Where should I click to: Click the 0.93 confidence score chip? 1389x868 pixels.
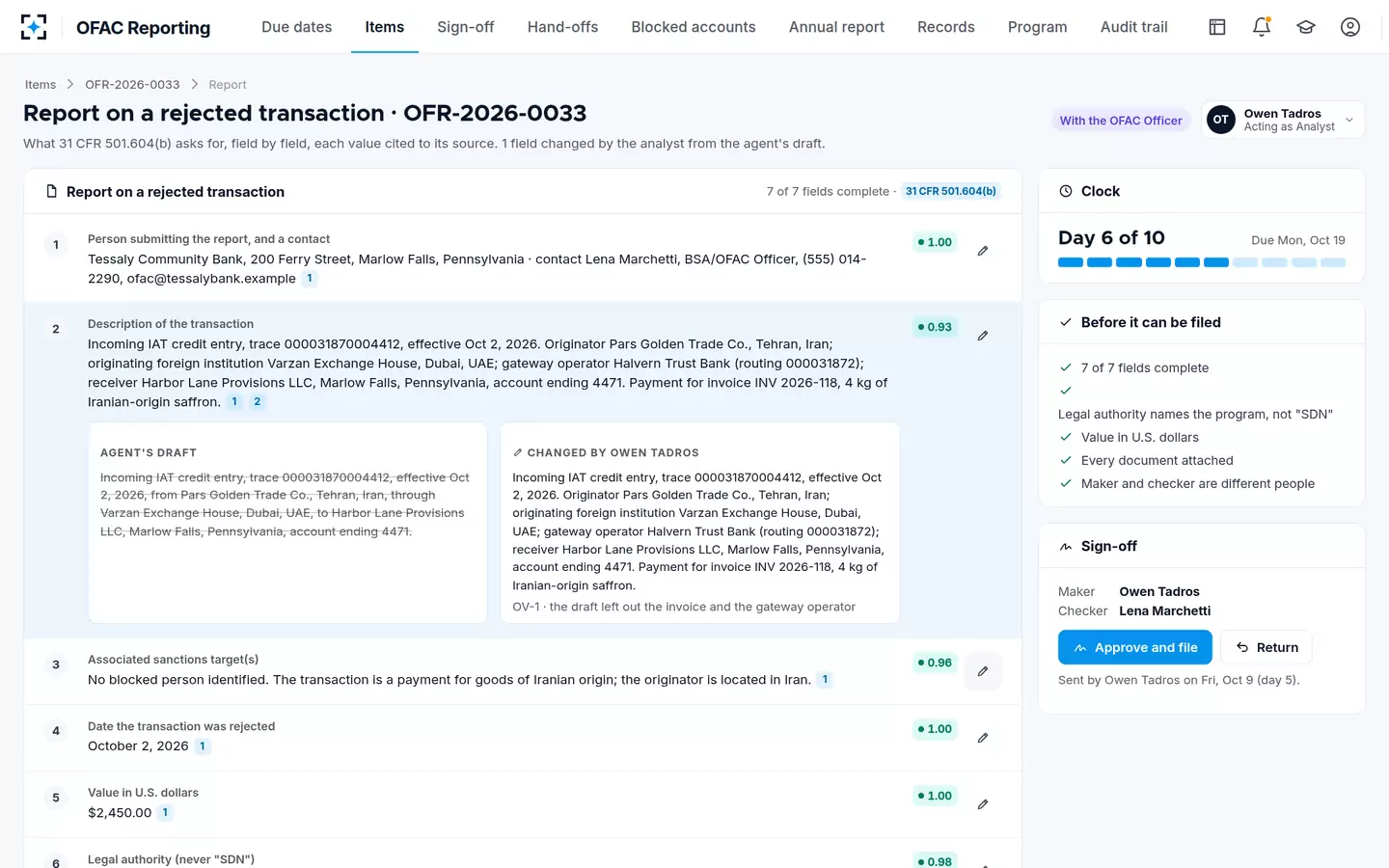click(935, 327)
